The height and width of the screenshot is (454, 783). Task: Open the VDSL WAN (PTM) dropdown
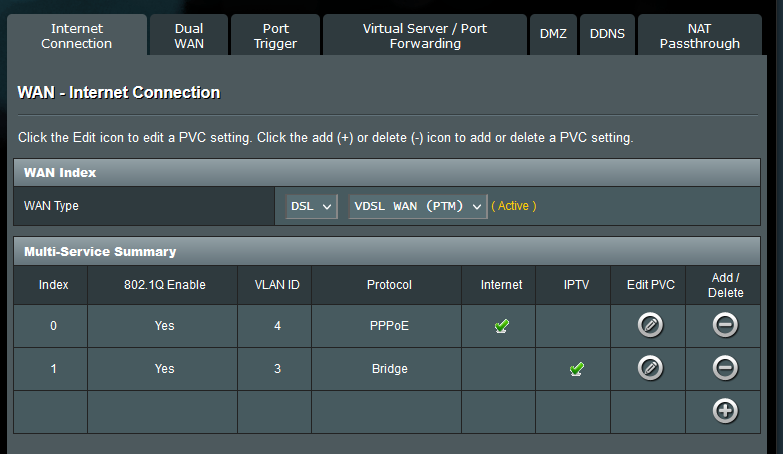(x=417, y=206)
